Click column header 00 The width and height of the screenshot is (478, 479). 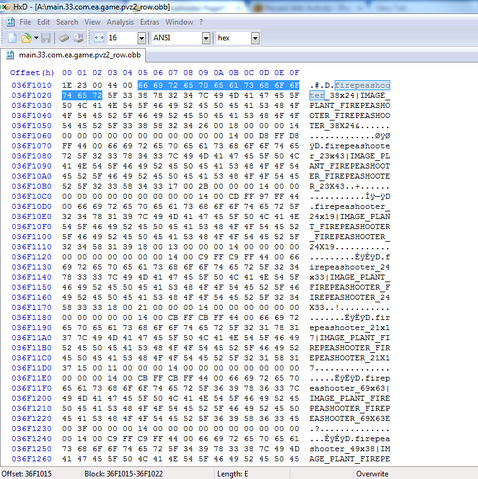pyautogui.click(x=67, y=73)
